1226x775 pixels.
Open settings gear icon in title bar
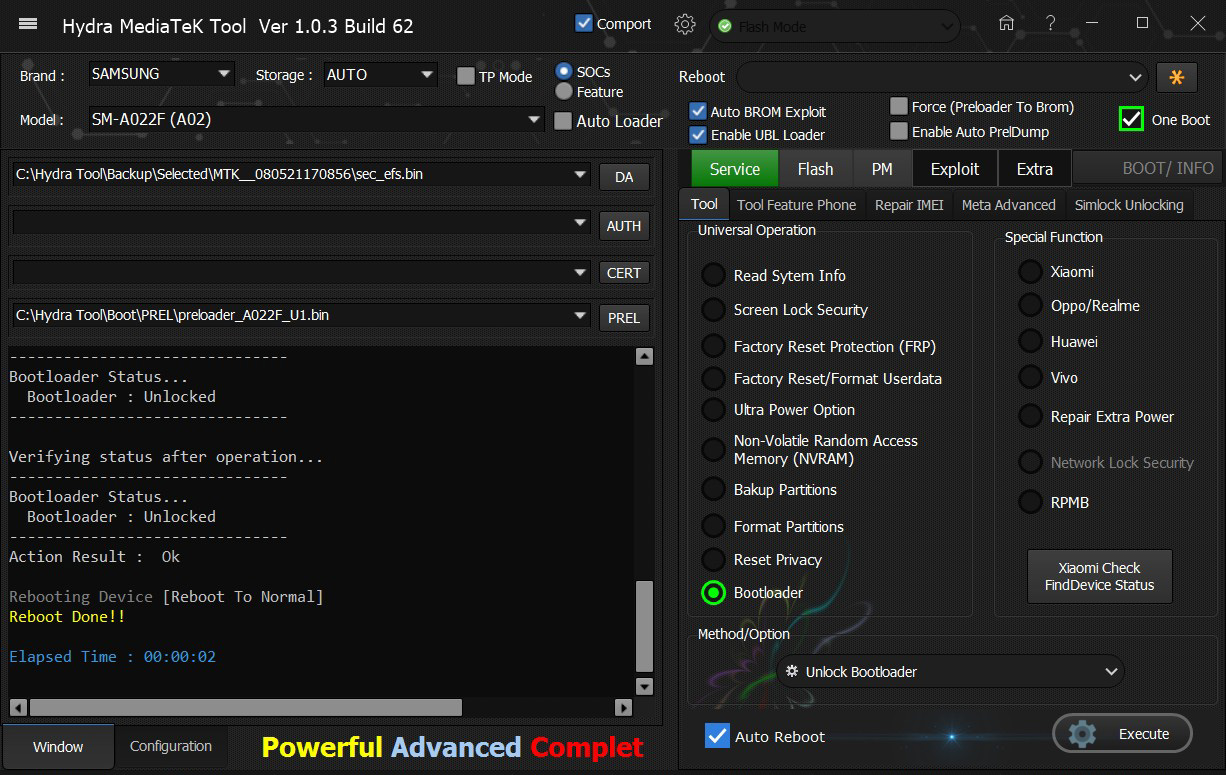pyautogui.click(x=685, y=25)
